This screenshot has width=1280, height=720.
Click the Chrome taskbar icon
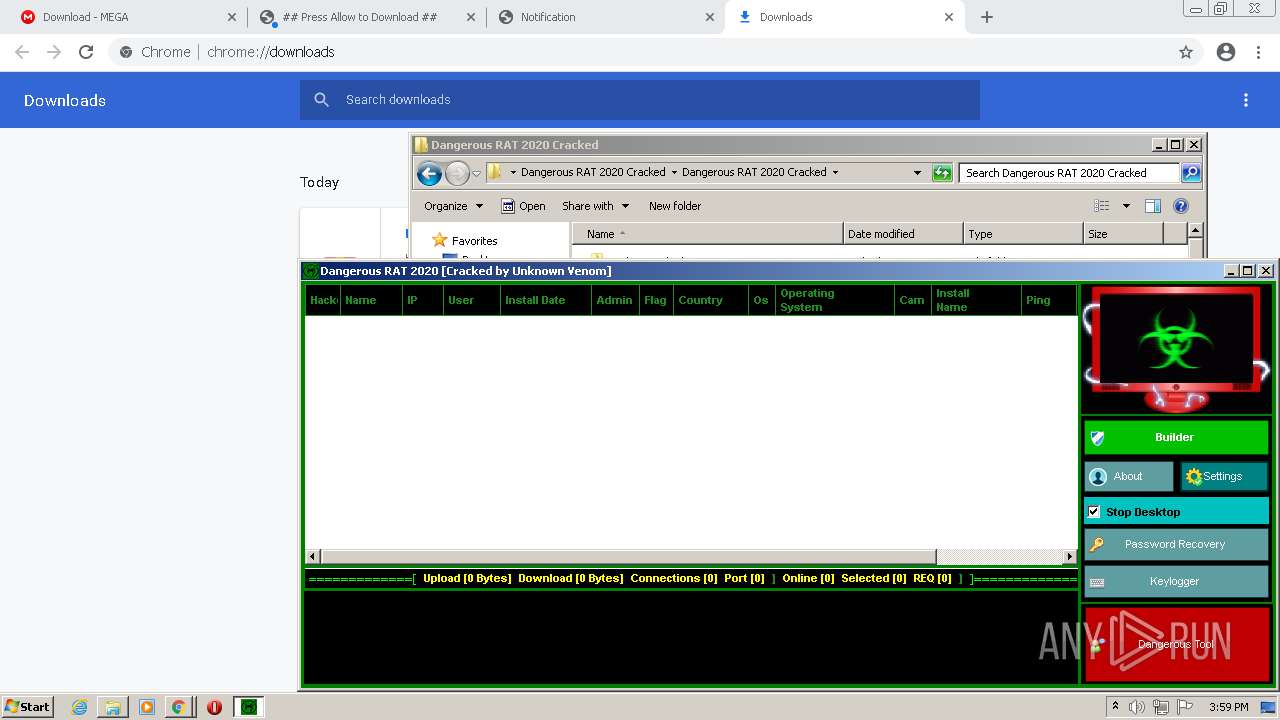click(x=178, y=707)
